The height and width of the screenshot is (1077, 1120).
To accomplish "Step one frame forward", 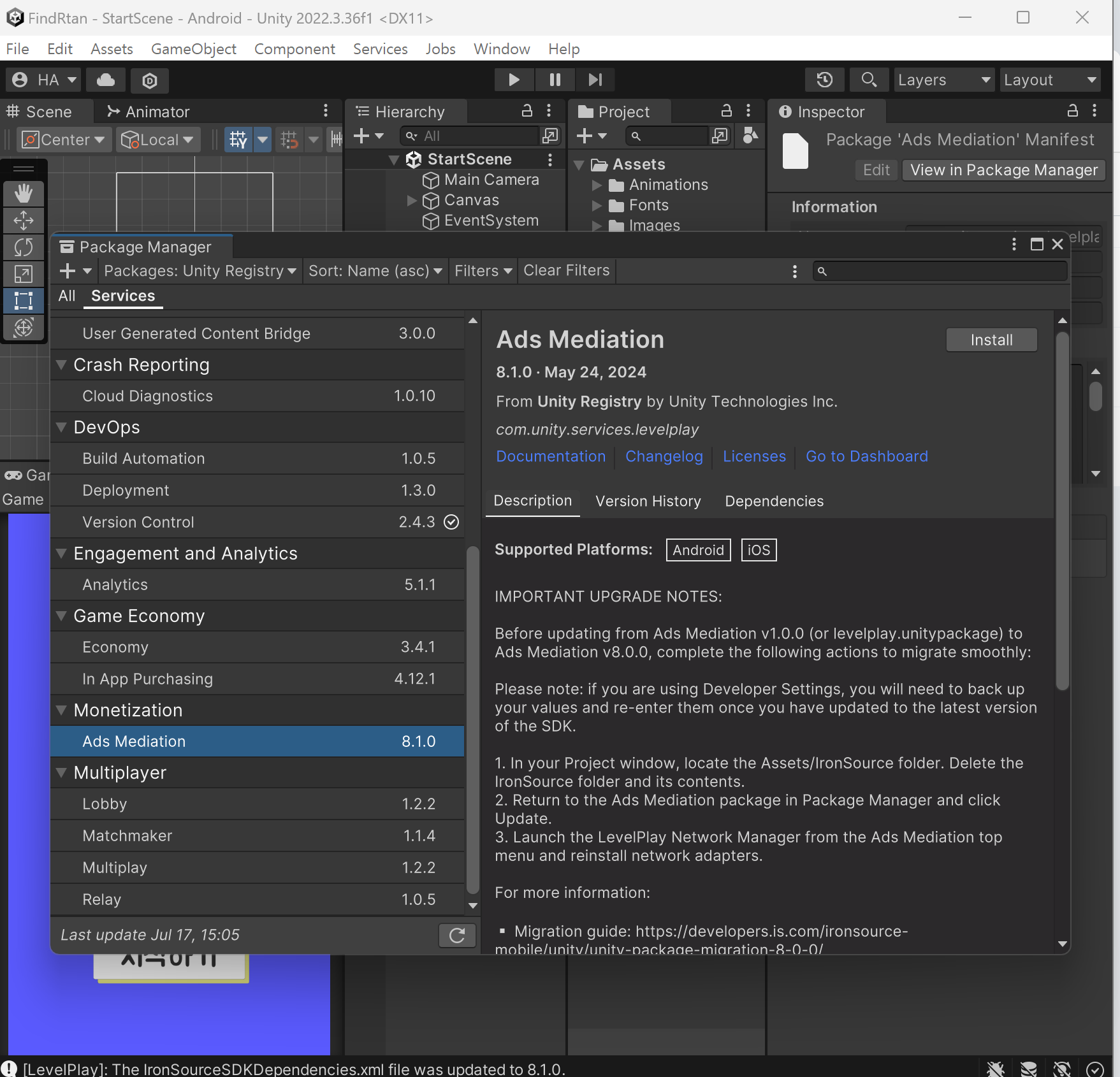I will point(595,80).
